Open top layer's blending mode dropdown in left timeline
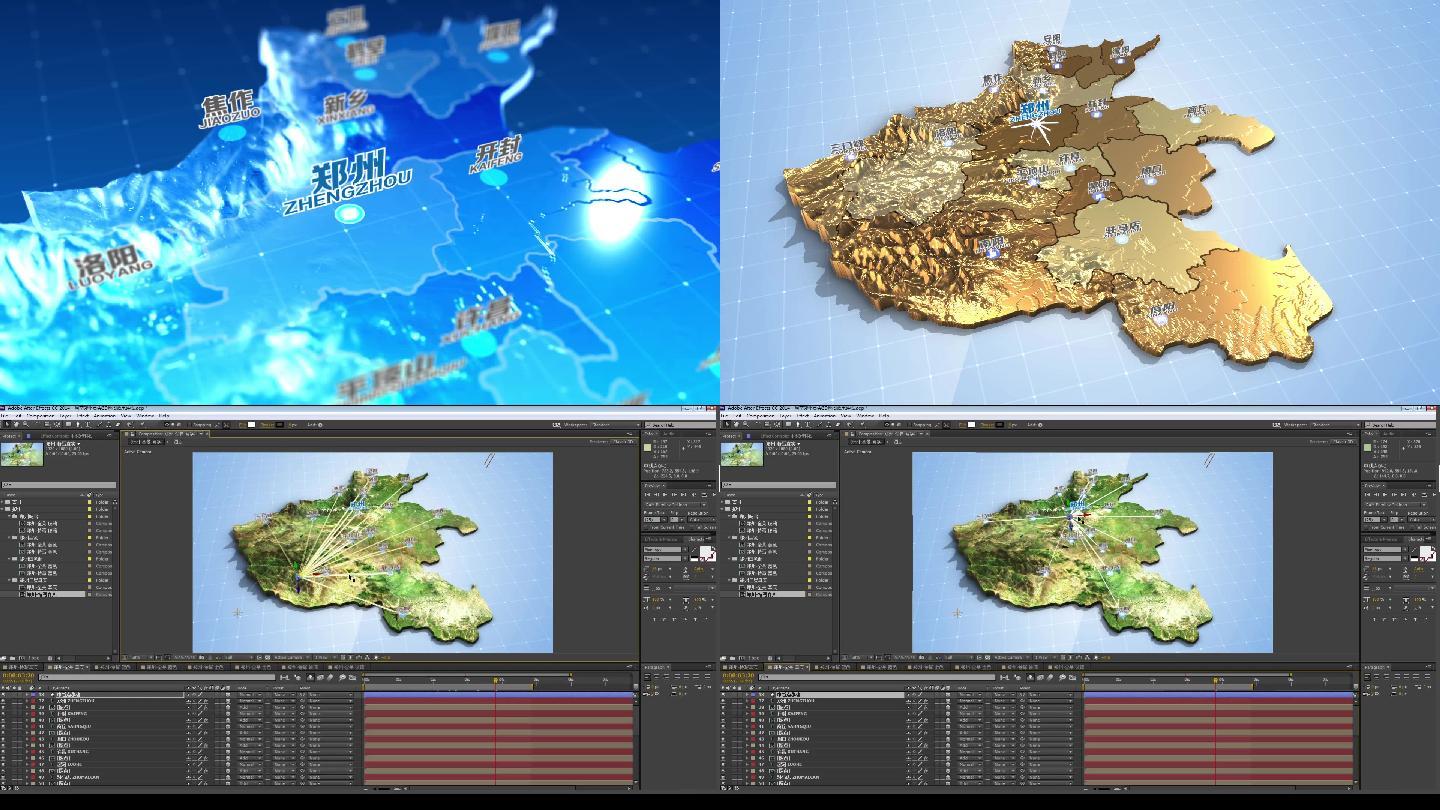The width and height of the screenshot is (1440, 810). coord(250,694)
